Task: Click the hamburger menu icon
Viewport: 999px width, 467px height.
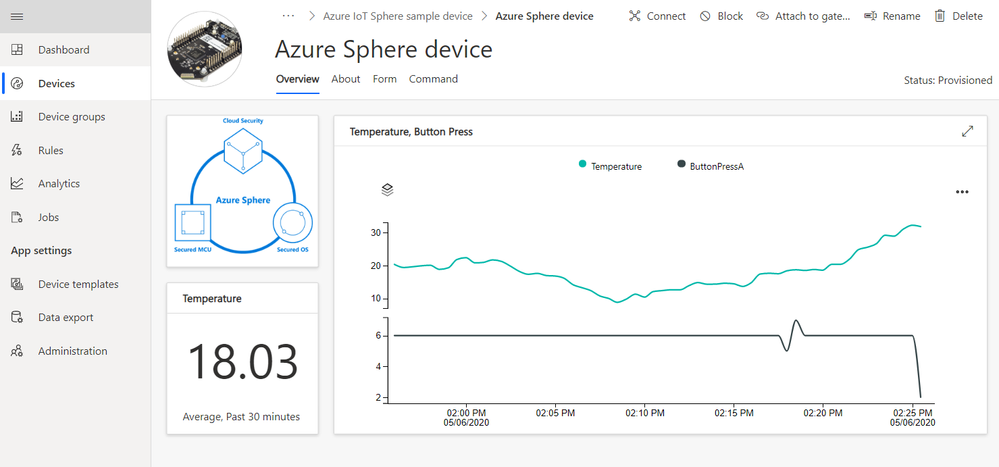Action: click(x=17, y=17)
